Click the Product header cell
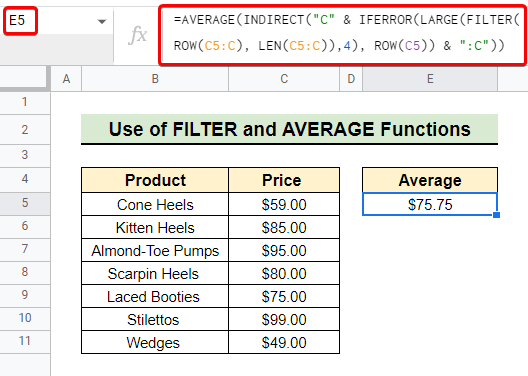 155,180
